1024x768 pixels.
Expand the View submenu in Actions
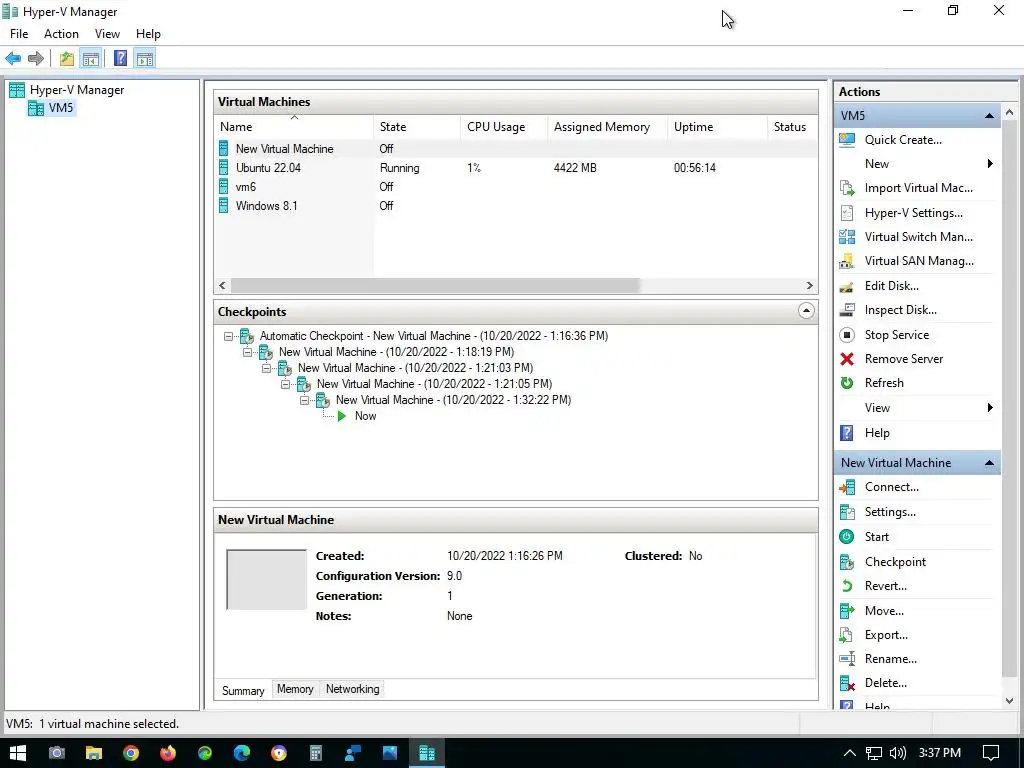point(990,408)
